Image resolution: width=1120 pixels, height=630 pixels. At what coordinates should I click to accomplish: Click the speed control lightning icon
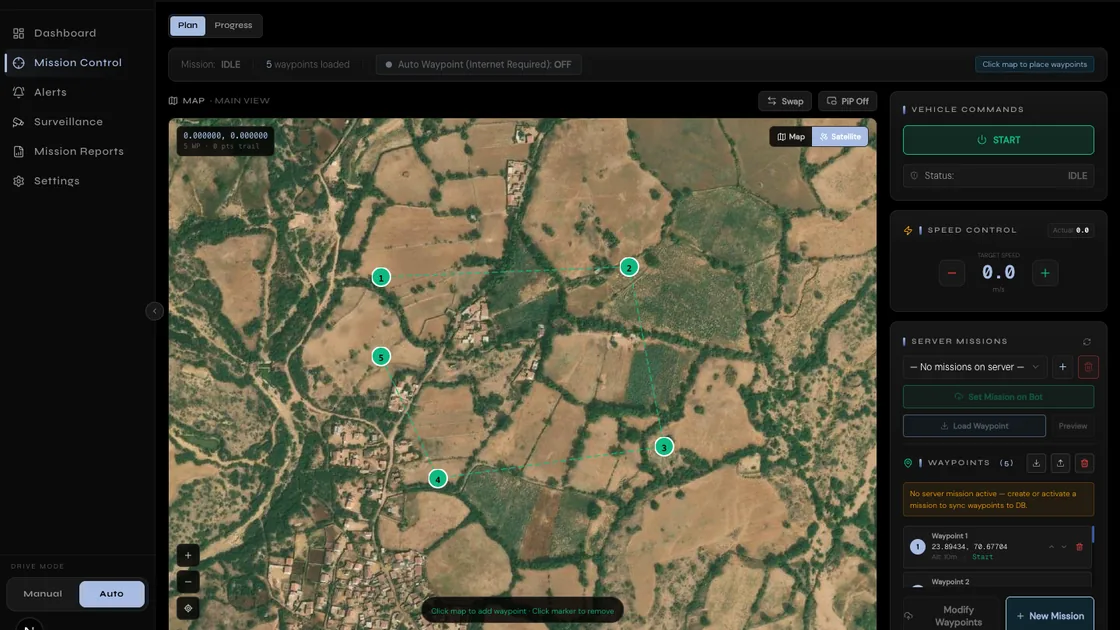(x=908, y=231)
